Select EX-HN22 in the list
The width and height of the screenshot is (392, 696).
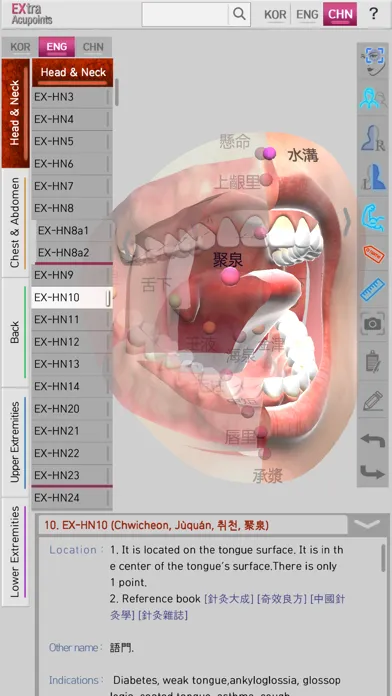coord(71,453)
